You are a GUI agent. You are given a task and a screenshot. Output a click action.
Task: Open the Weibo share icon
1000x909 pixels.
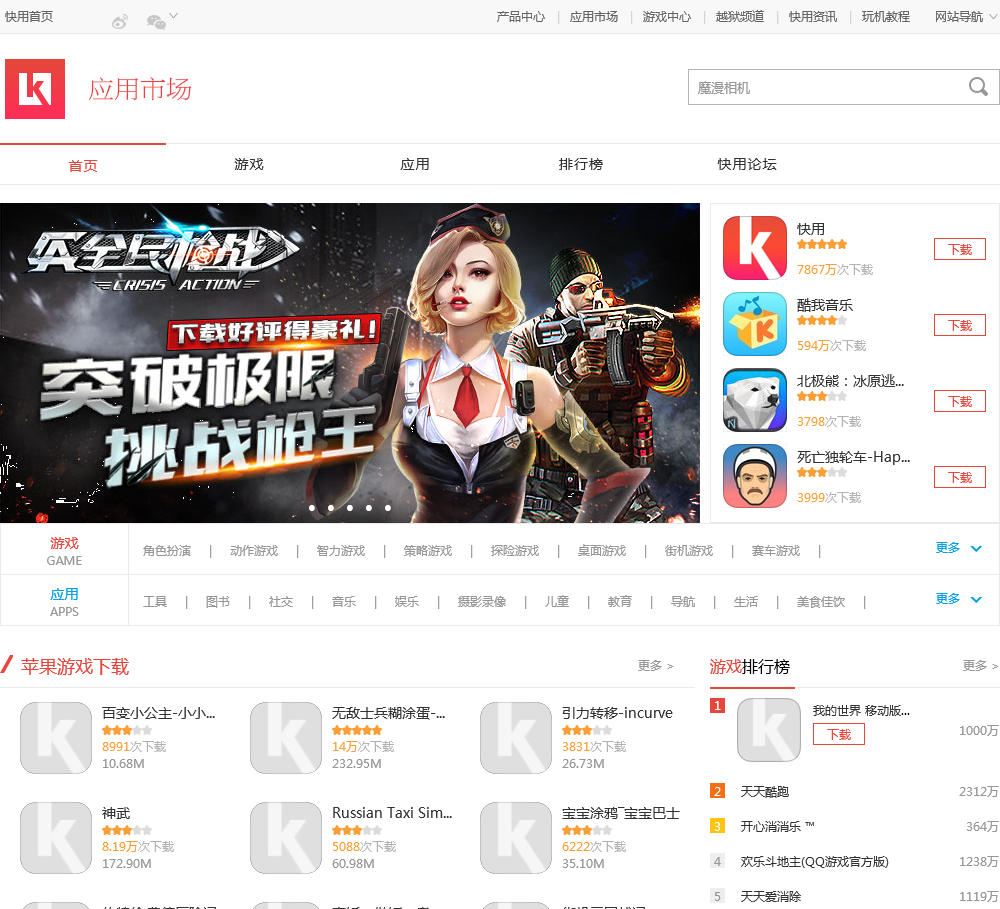pyautogui.click(x=120, y=22)
